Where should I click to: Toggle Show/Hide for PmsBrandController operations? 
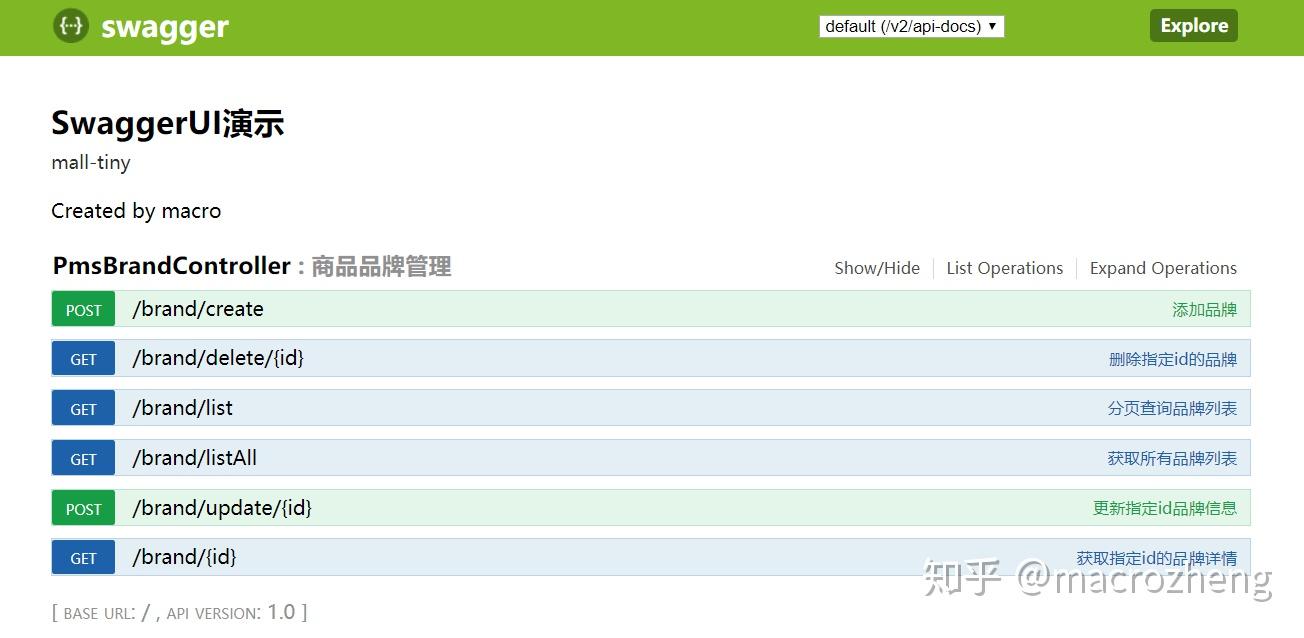[x=877, y=268]
